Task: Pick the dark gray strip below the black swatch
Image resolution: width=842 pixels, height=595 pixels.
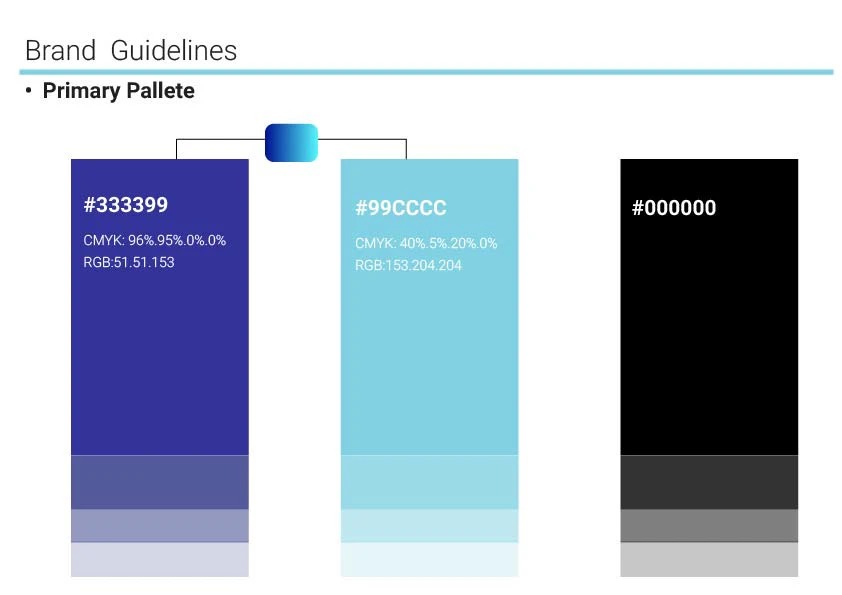Action: [x=709, y=482]
